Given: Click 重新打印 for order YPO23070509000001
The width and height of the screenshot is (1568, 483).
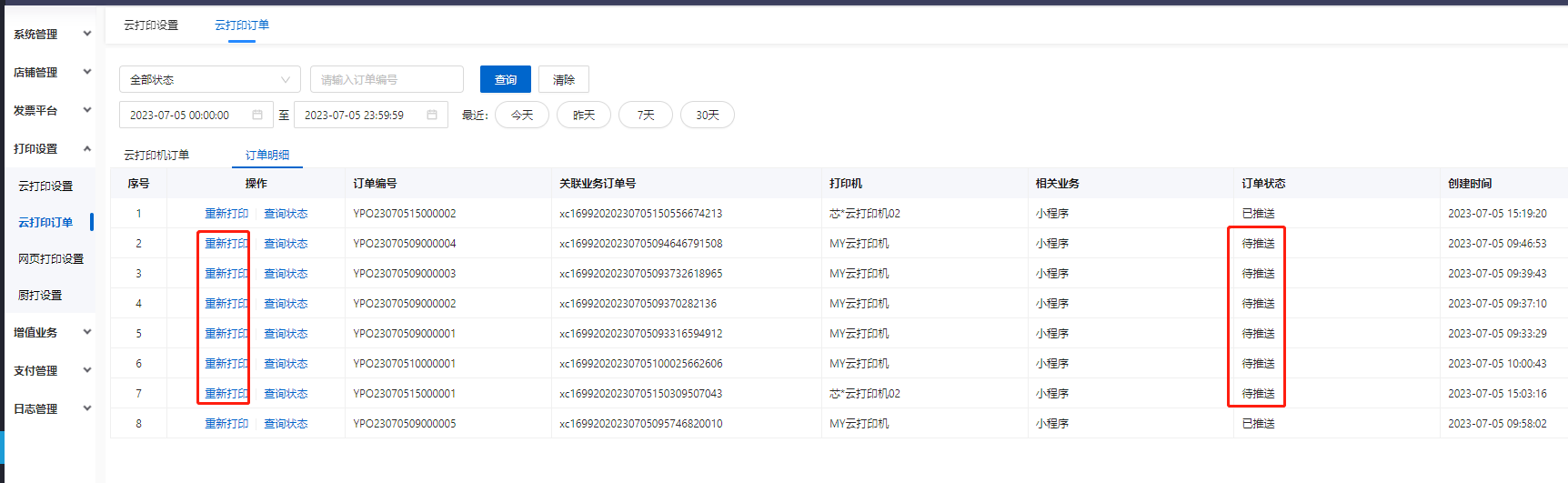Looking at the screenshot, I should tap(226, 333).
